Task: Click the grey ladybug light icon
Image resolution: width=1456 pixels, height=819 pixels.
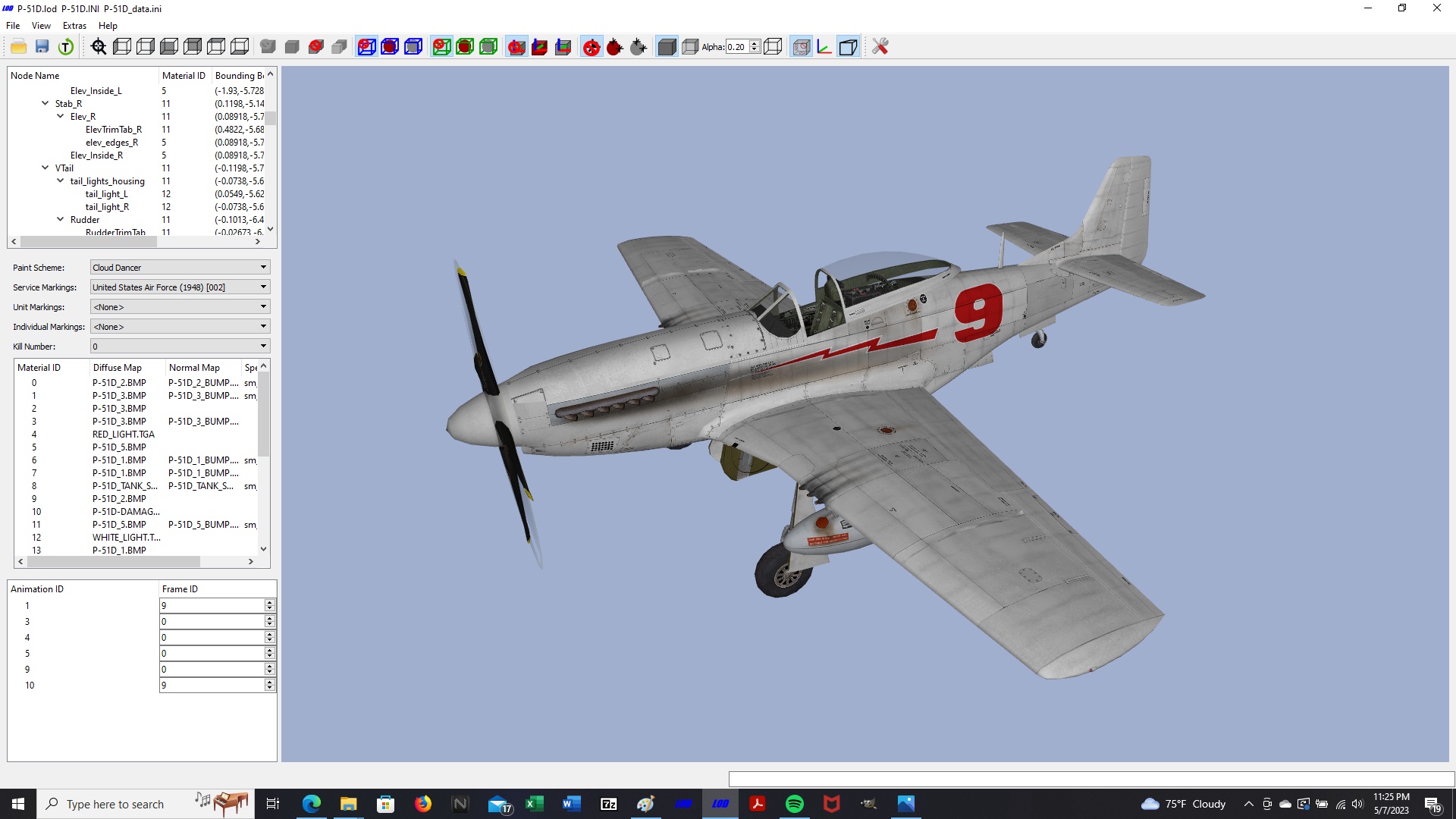Action: click(x=639, y=47)
